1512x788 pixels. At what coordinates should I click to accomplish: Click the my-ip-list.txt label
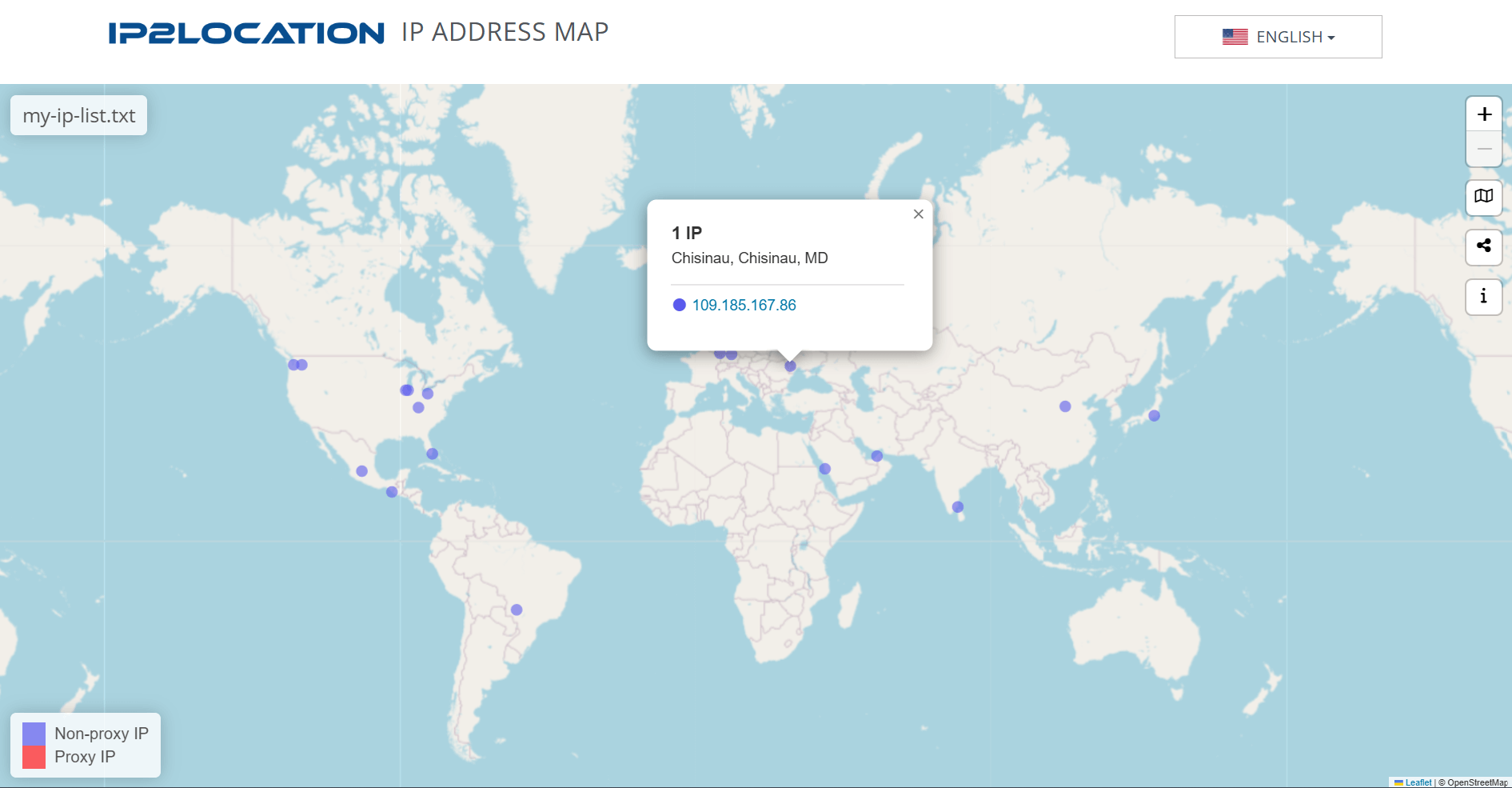coord(78,115)
